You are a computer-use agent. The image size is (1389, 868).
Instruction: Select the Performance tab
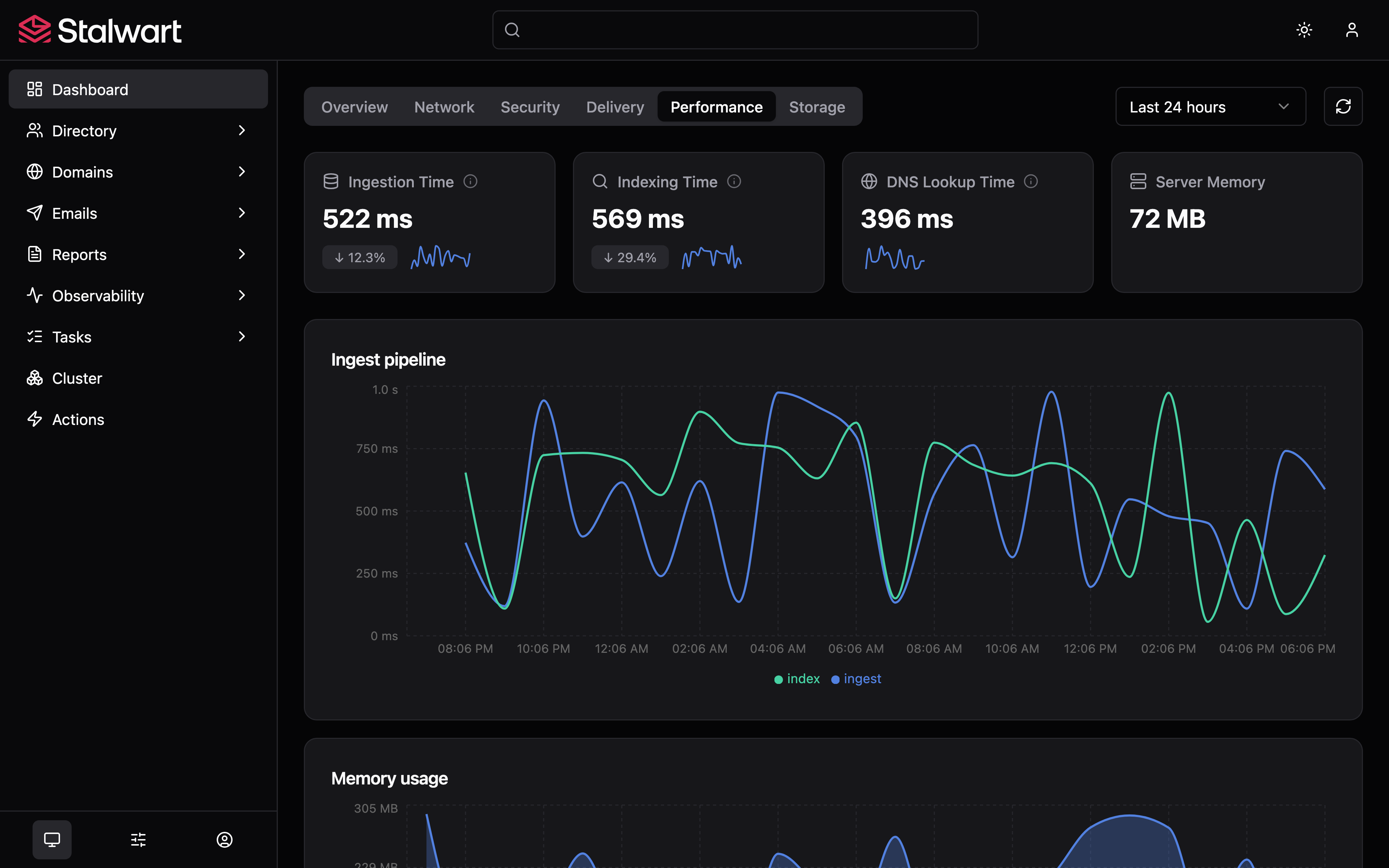pos(716,107)
